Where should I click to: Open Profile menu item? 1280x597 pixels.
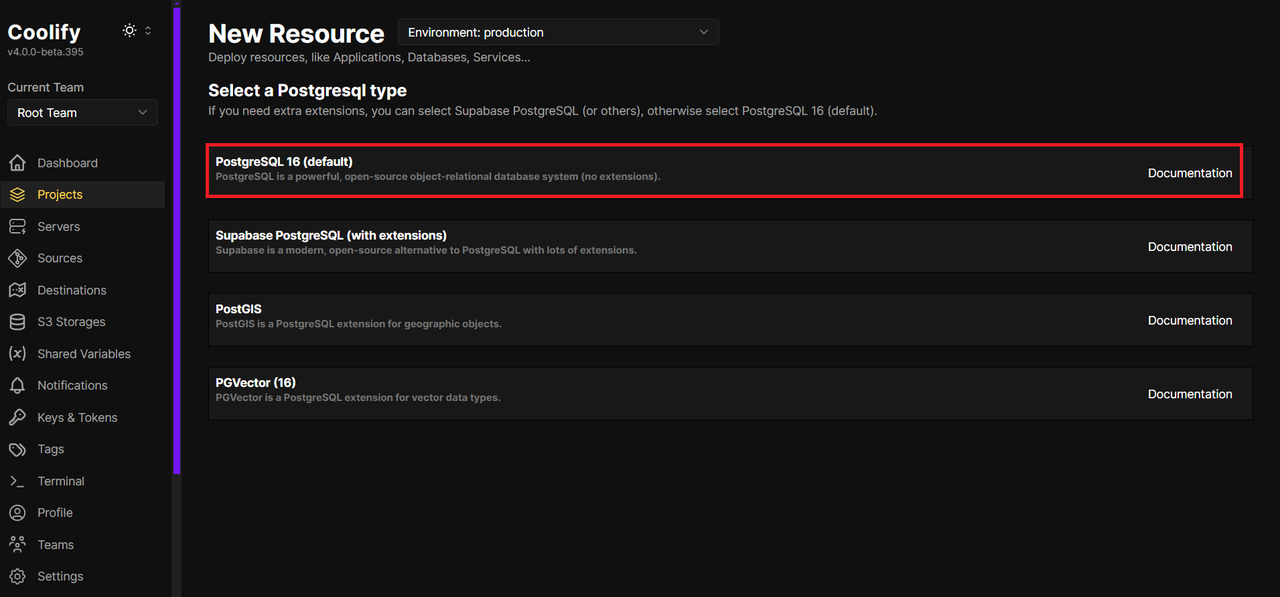(x=83, y=513)
